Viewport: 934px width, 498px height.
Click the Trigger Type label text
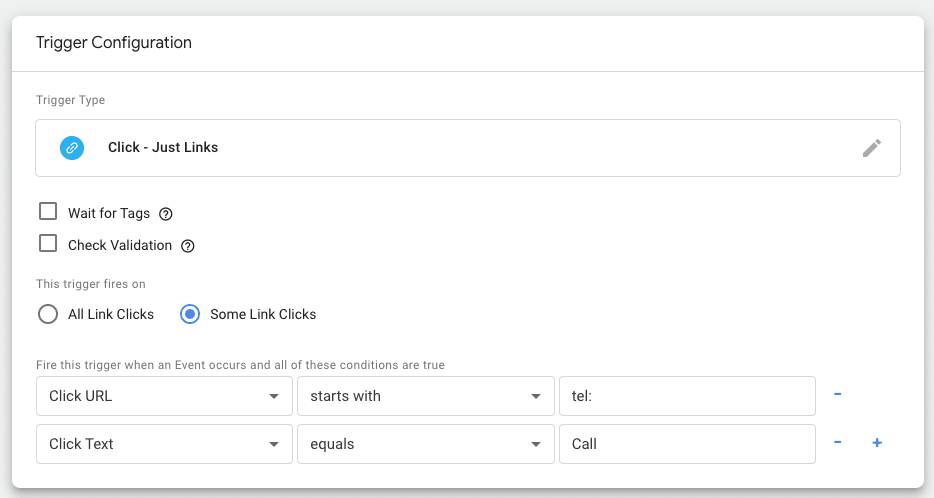[x=70, y=100]
